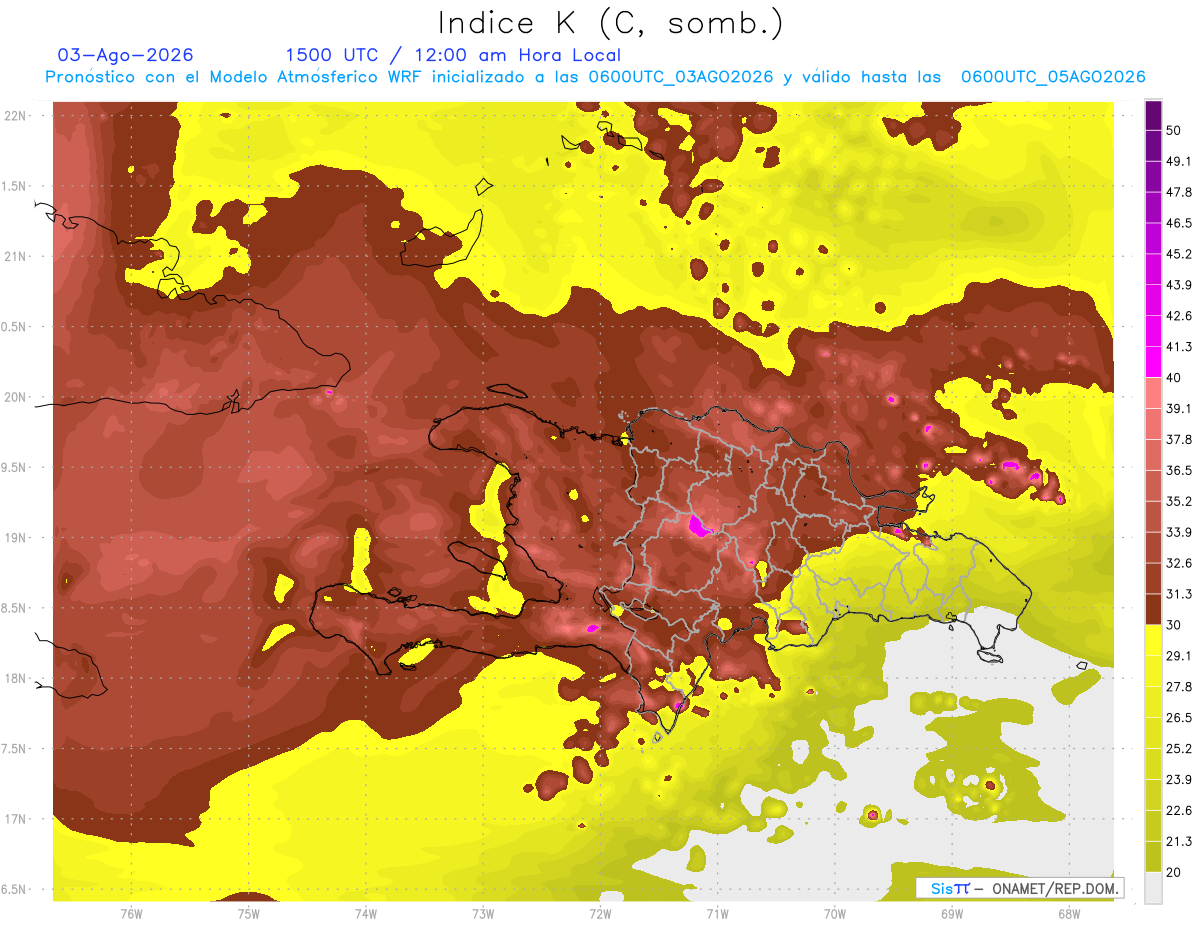Click the "21N" latitude label

(x=16, y=256)
